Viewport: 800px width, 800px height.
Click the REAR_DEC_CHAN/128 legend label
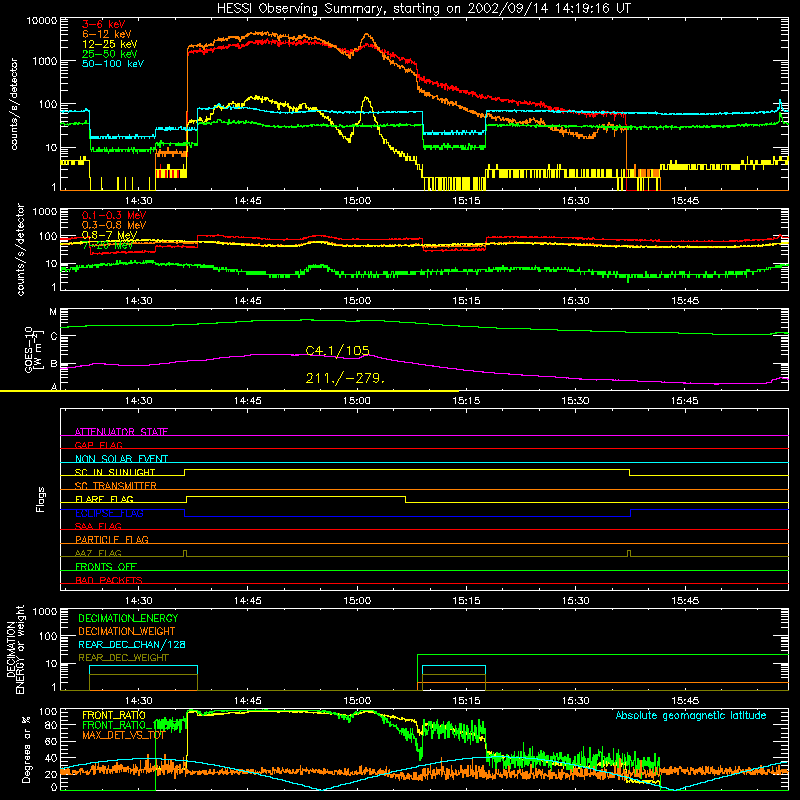tap(132, 644)
